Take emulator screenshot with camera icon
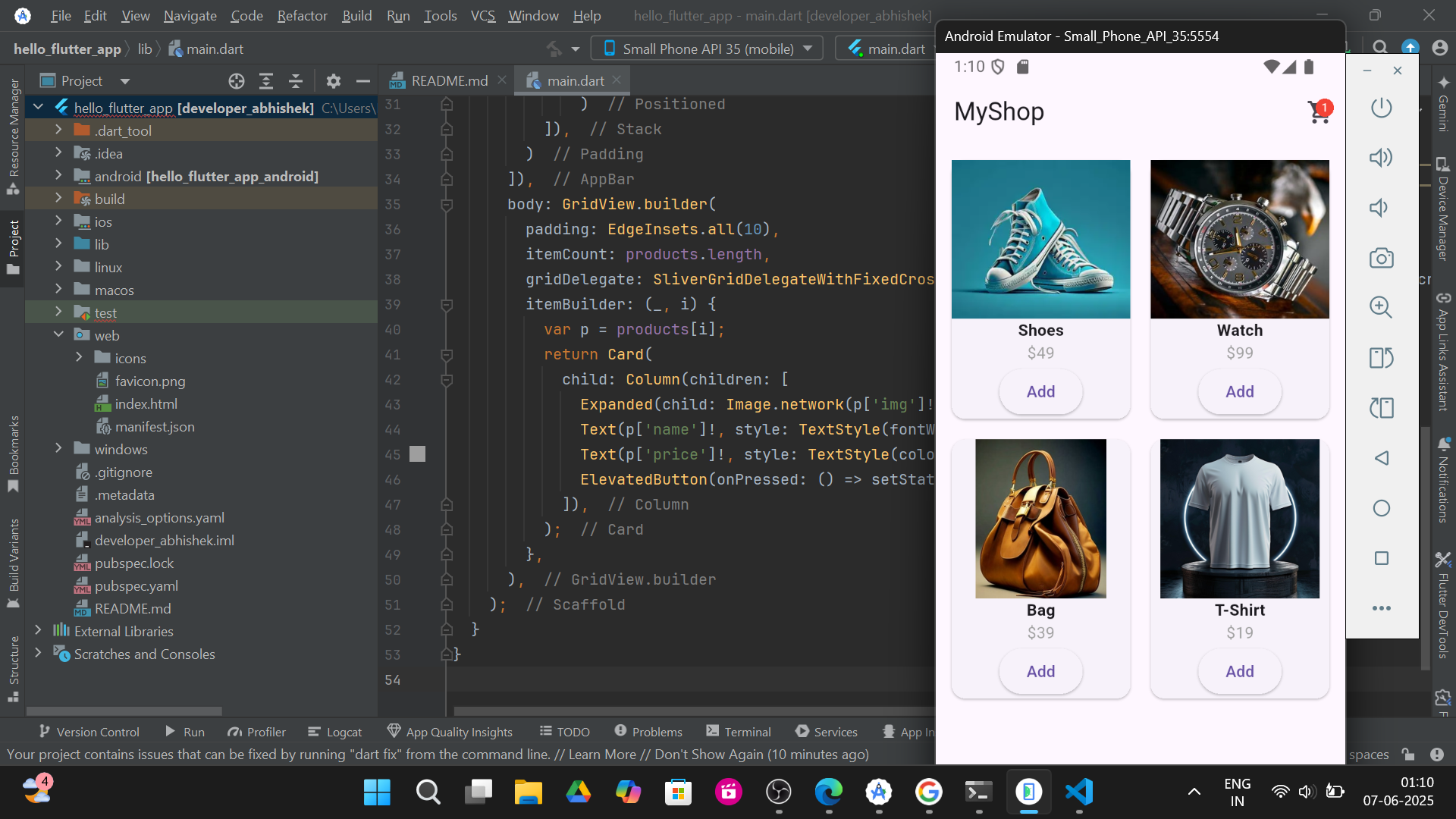Screen dimensions: 1456x819 point(1381,258)
